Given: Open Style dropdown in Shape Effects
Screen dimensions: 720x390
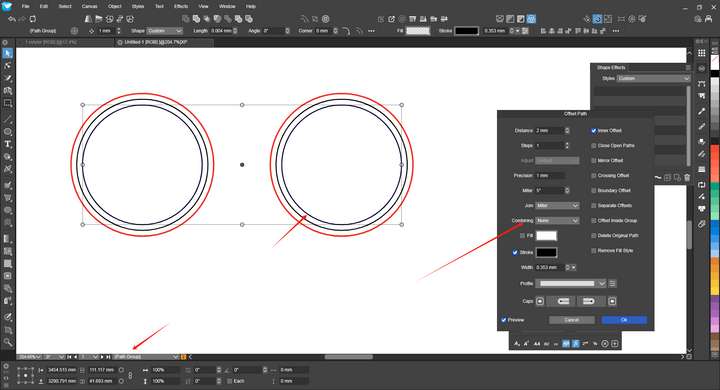Looking at the screenshot, I should (653, 79).
